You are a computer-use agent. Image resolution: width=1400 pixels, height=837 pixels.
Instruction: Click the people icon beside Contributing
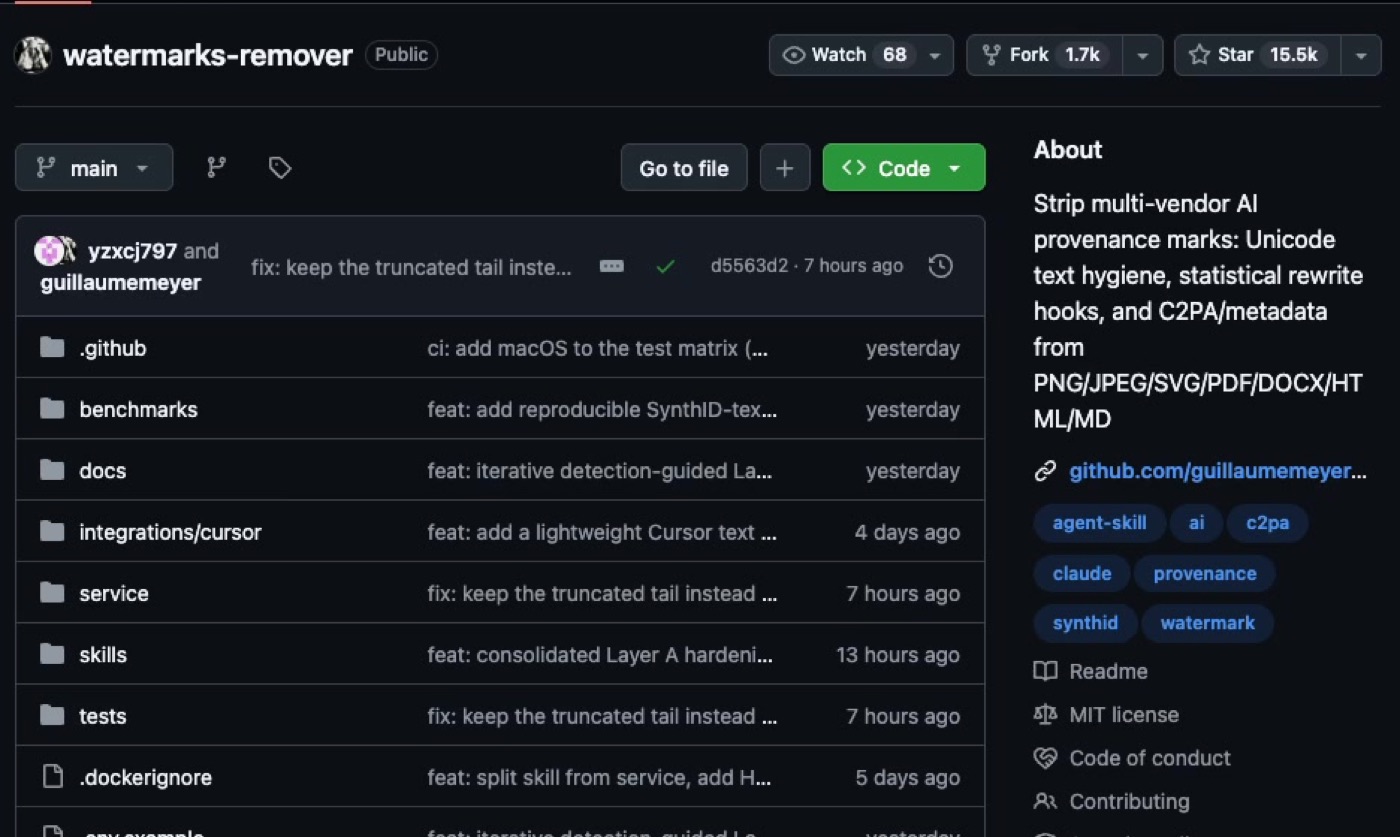pyautogui.click(x=1045, y=801)
